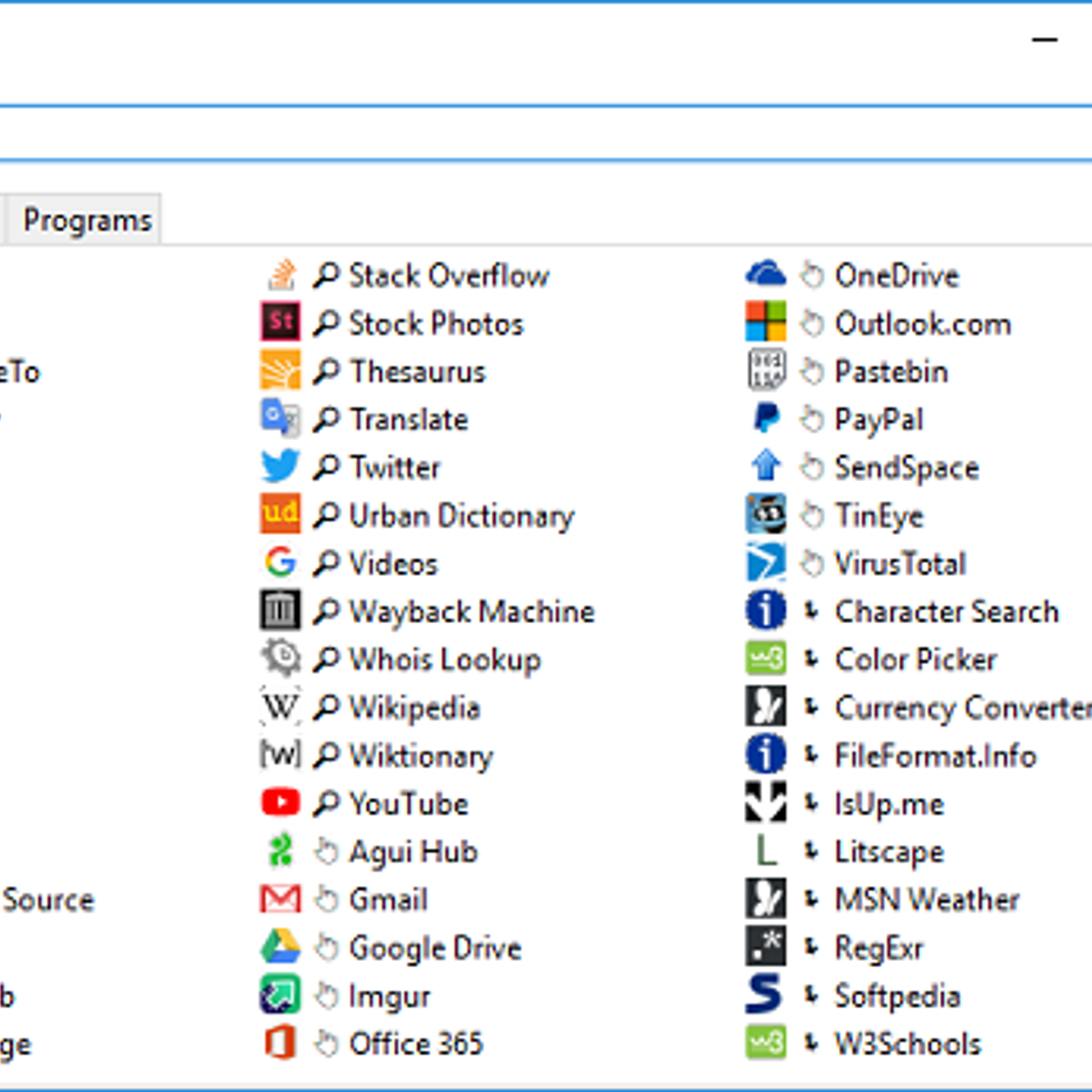The height and width of the screenshot is (1092, 1092).
Task: Click the Thesaurus orange icon
Action: tap(281, 371)
